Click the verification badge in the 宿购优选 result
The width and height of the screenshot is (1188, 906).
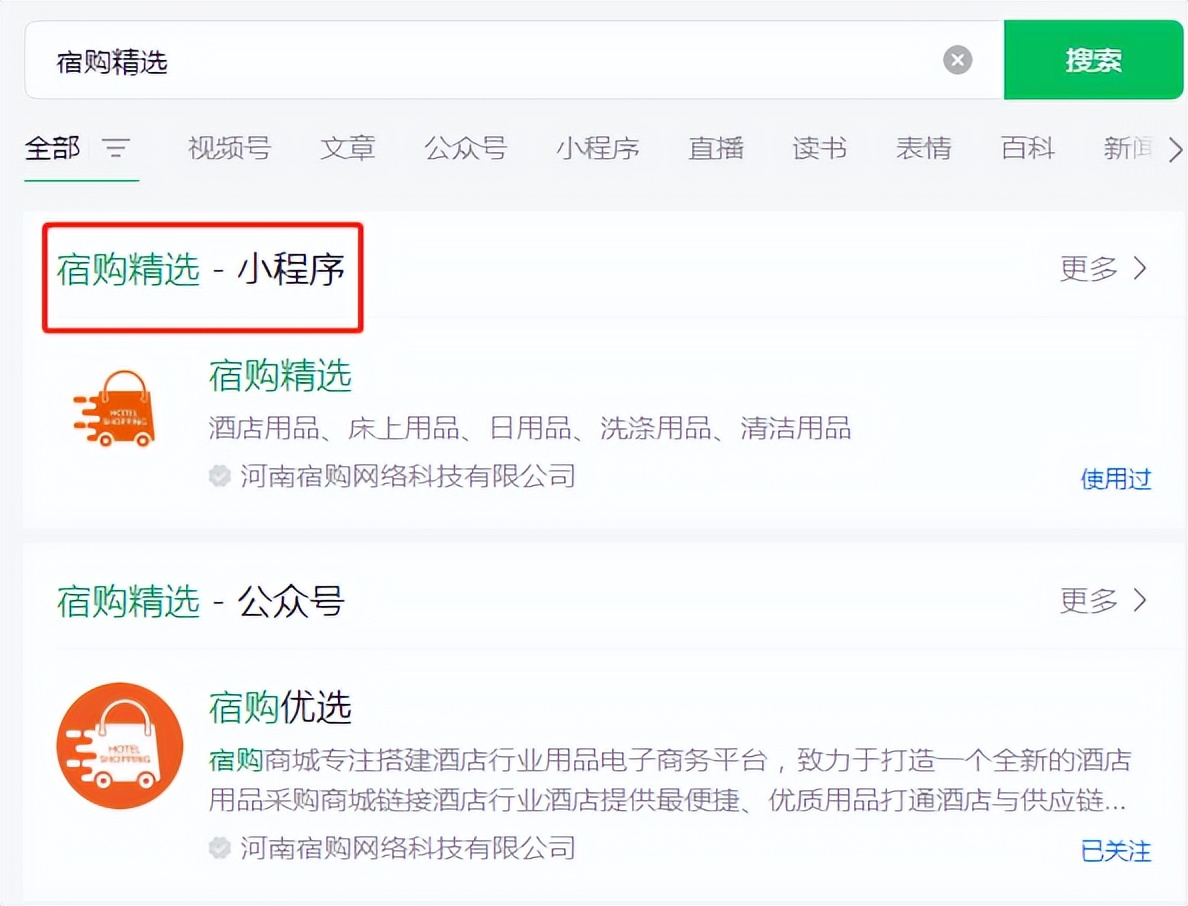pyautogui.click(x=219, y=849)
